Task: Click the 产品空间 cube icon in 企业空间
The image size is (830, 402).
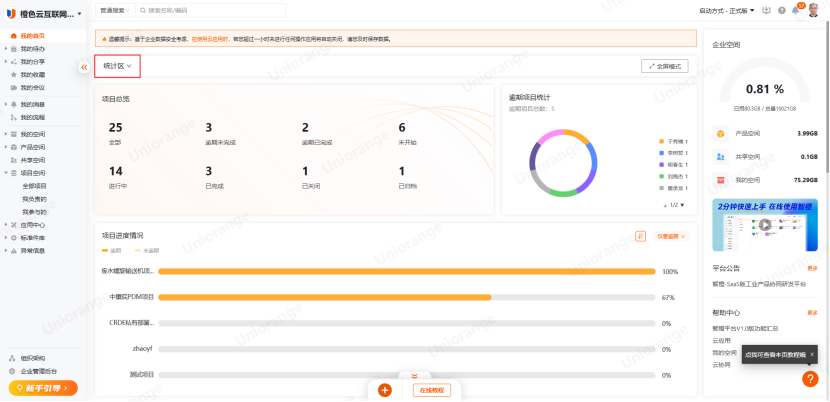Action: pos(720,133)
